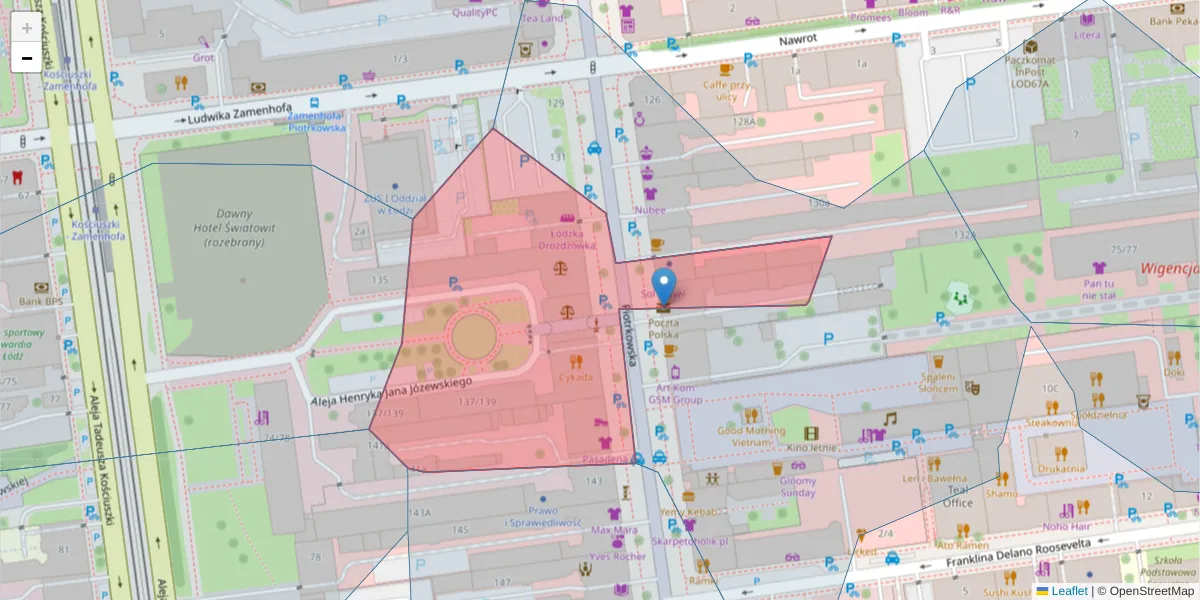Click the cinema icon at Kino Letnie
Screen dimensions: 1200x600
click(x=810, y=433)
